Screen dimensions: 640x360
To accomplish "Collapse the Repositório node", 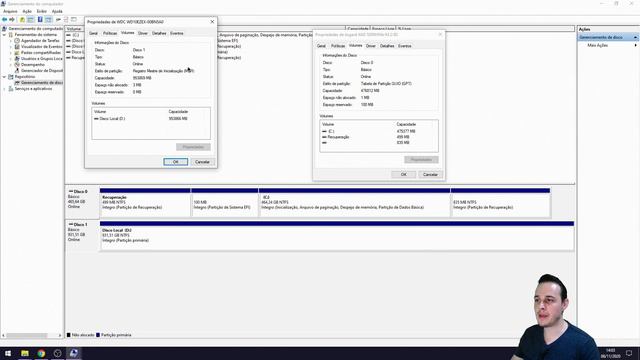I will coord(4,77).
